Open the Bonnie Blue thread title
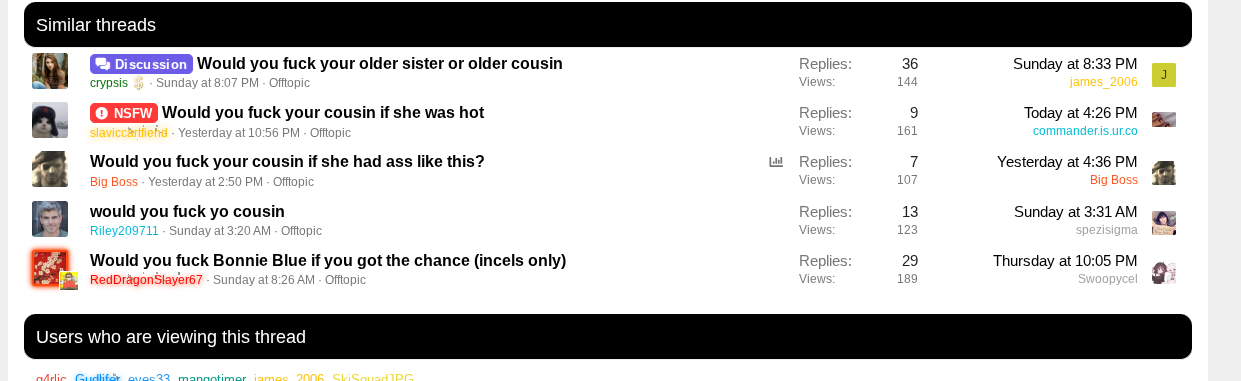 [x=328, y=260]
